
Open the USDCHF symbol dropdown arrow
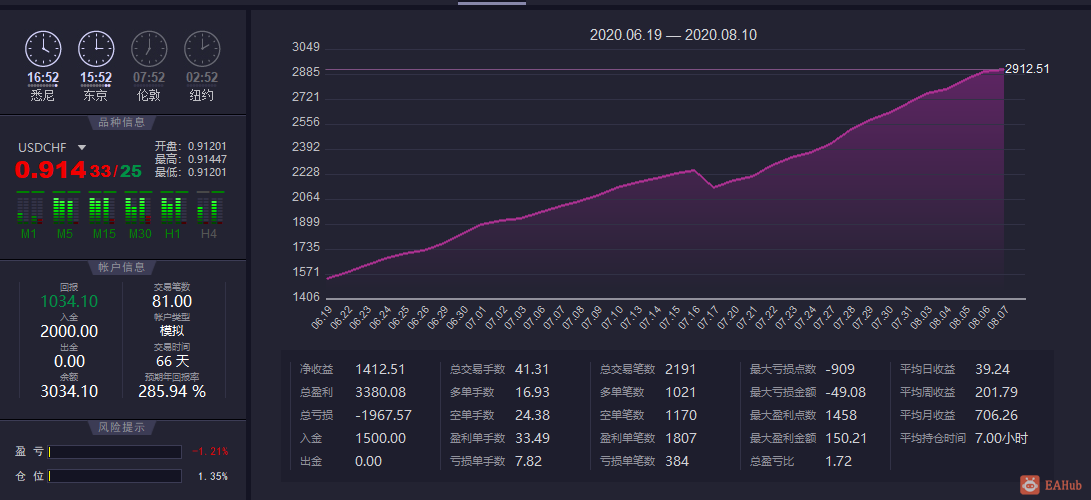pos(81,147)
